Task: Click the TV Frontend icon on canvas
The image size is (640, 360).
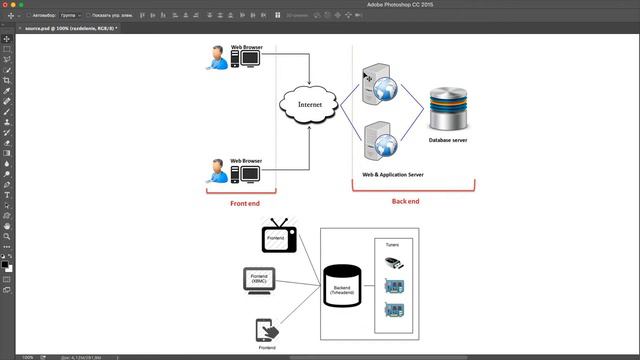Action: 279,236
